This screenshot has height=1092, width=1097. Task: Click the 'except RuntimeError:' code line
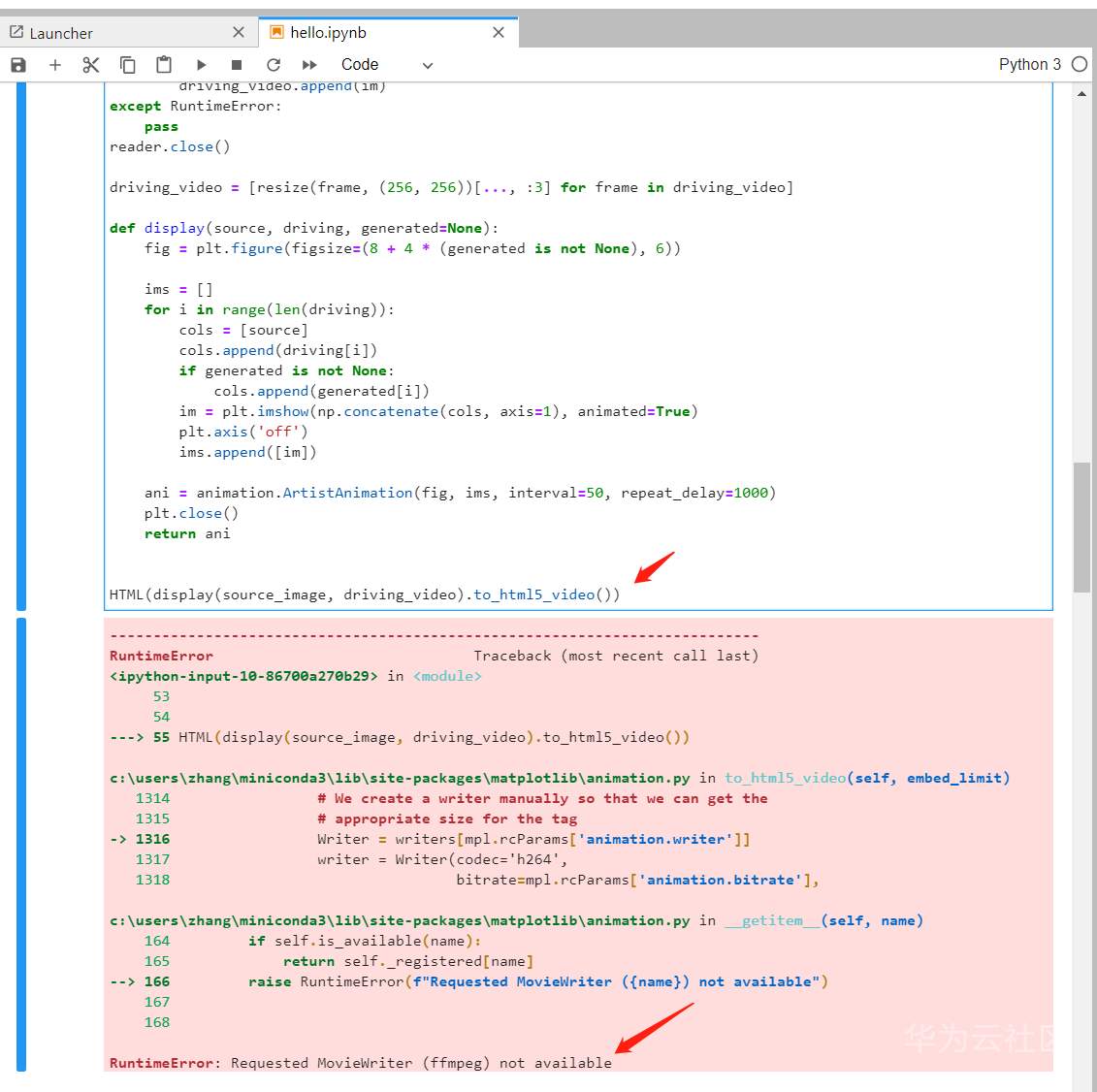click(195, 107)
